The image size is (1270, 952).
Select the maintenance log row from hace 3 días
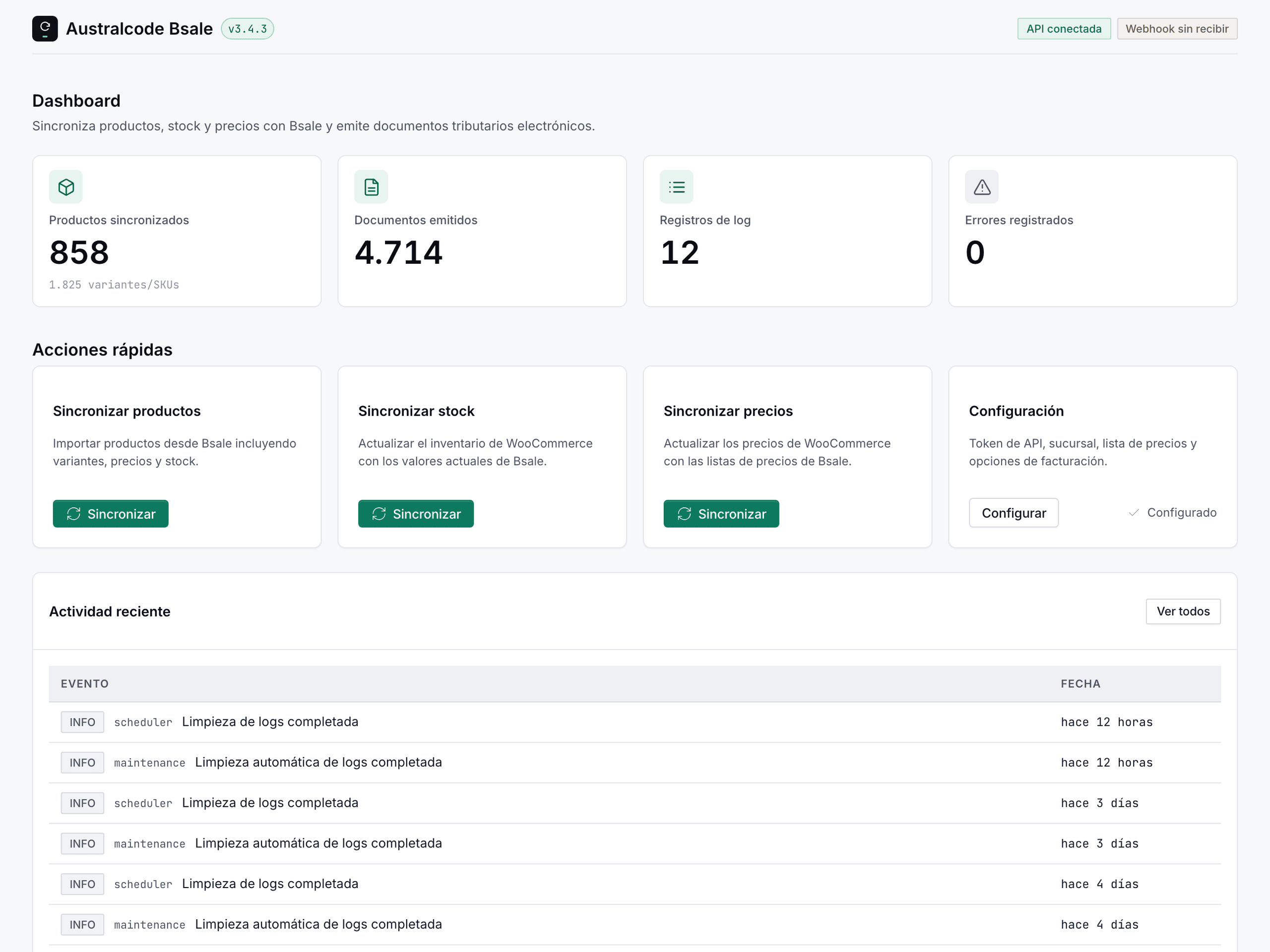pyautogui.click(x=635, y=844)
